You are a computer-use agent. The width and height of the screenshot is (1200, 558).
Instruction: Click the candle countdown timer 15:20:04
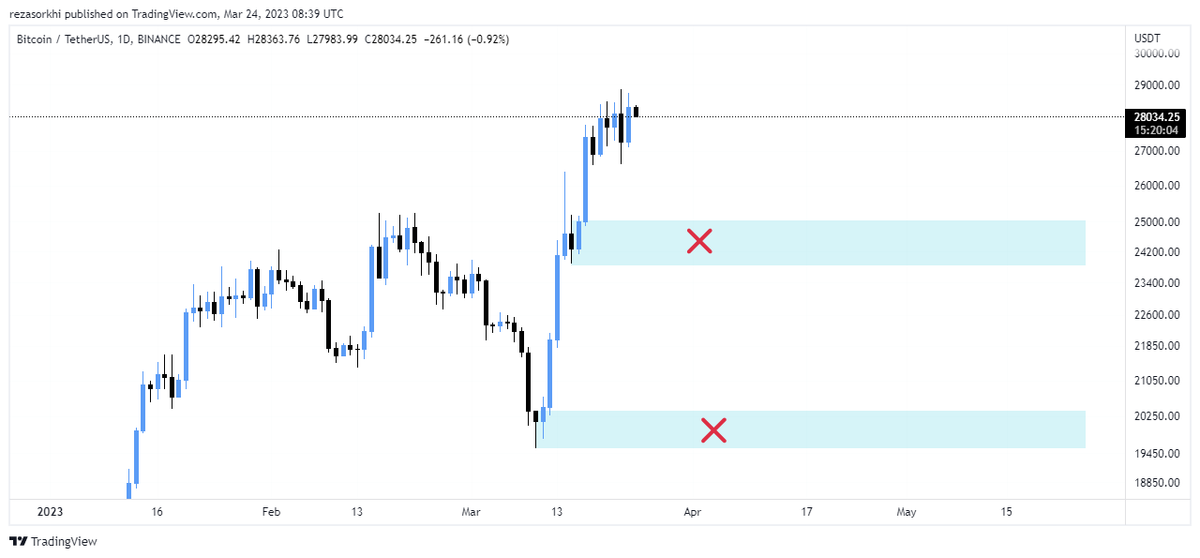pos(1158,130)
